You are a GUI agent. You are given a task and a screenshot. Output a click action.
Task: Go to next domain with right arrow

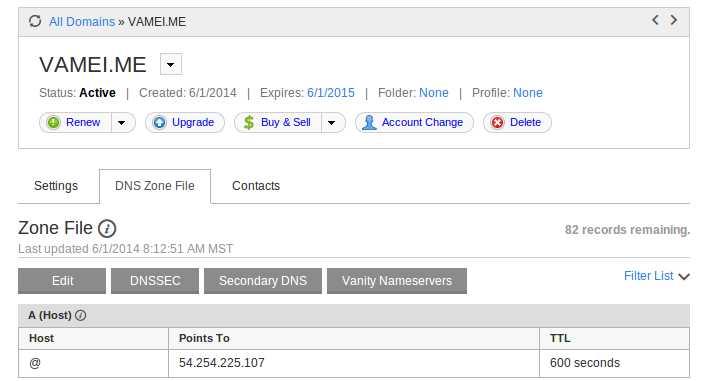pos(673,20)
